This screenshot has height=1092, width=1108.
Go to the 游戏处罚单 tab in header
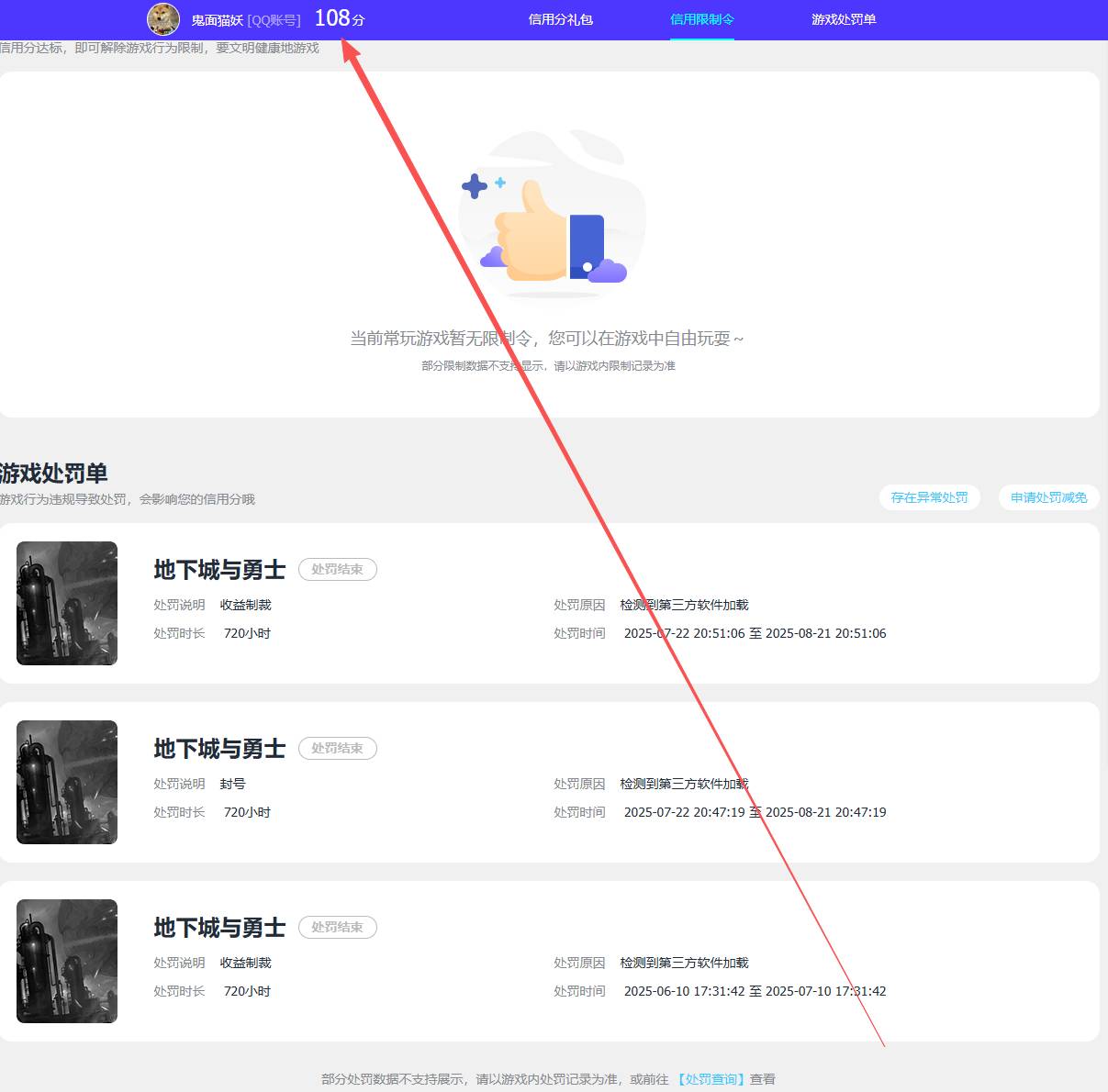844,19
